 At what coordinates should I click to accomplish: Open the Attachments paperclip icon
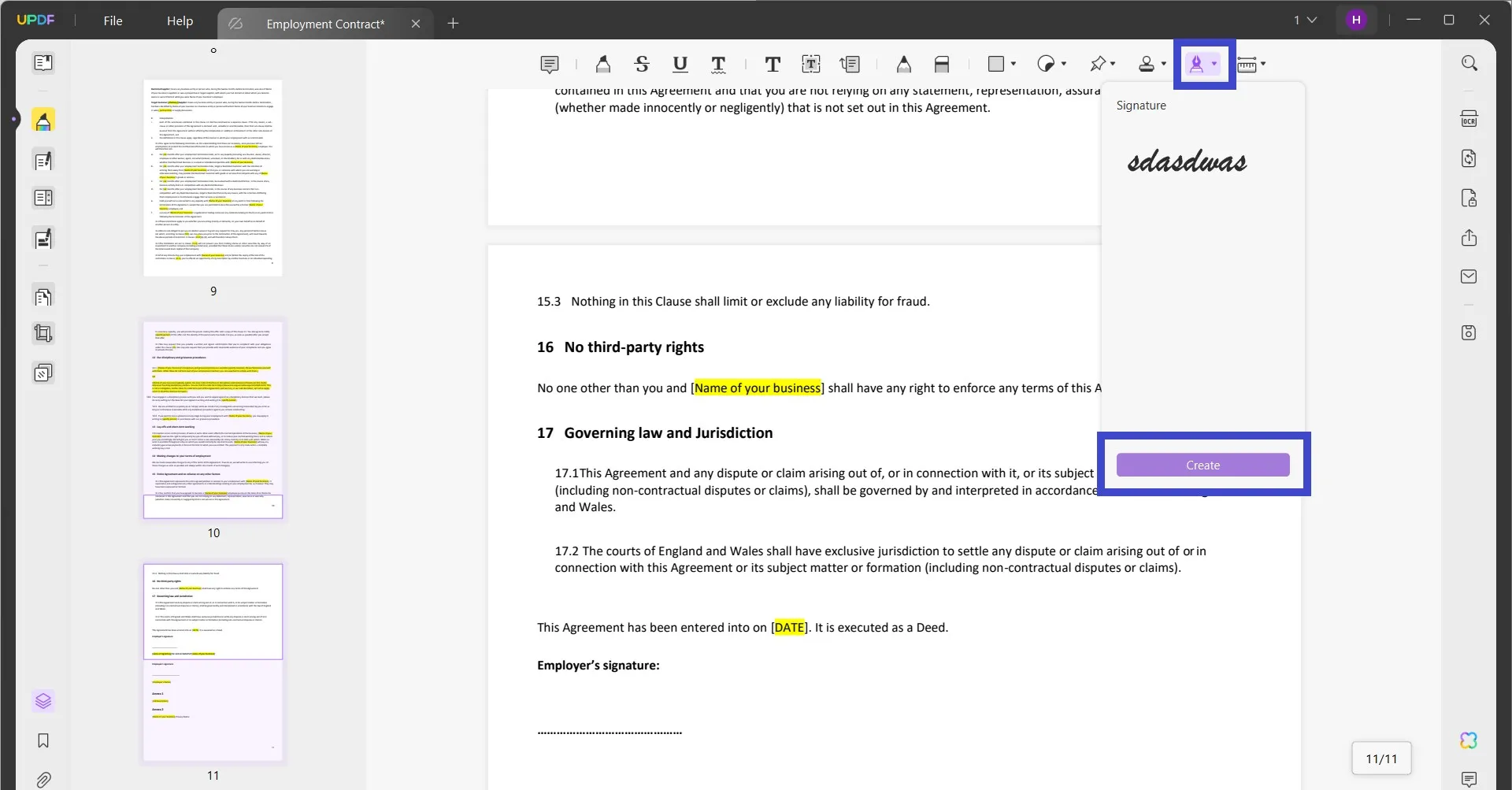[x=43, y=780]
